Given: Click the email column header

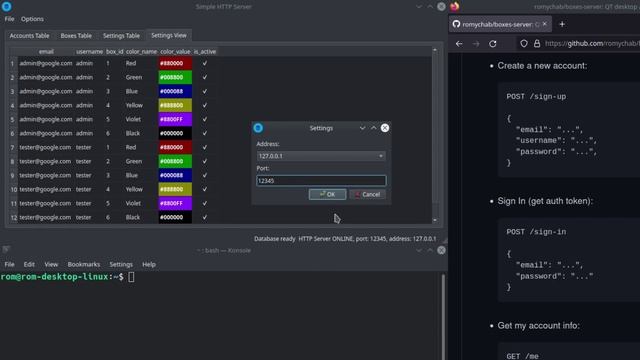Looking at the screenshot, I should click(46, 51).
